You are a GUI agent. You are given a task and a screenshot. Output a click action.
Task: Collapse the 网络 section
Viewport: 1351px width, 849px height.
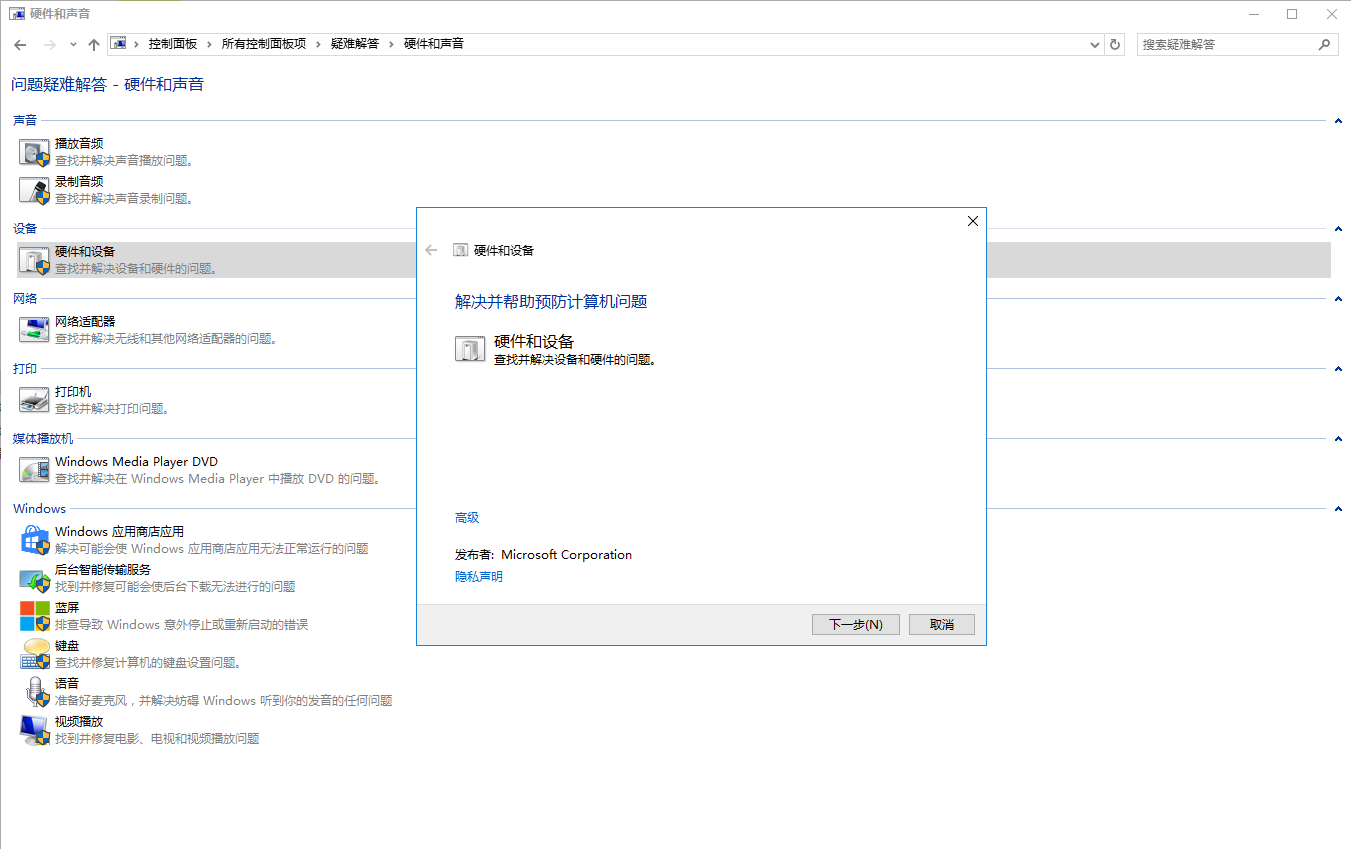pyautogui.click(x=1338, y=299)
